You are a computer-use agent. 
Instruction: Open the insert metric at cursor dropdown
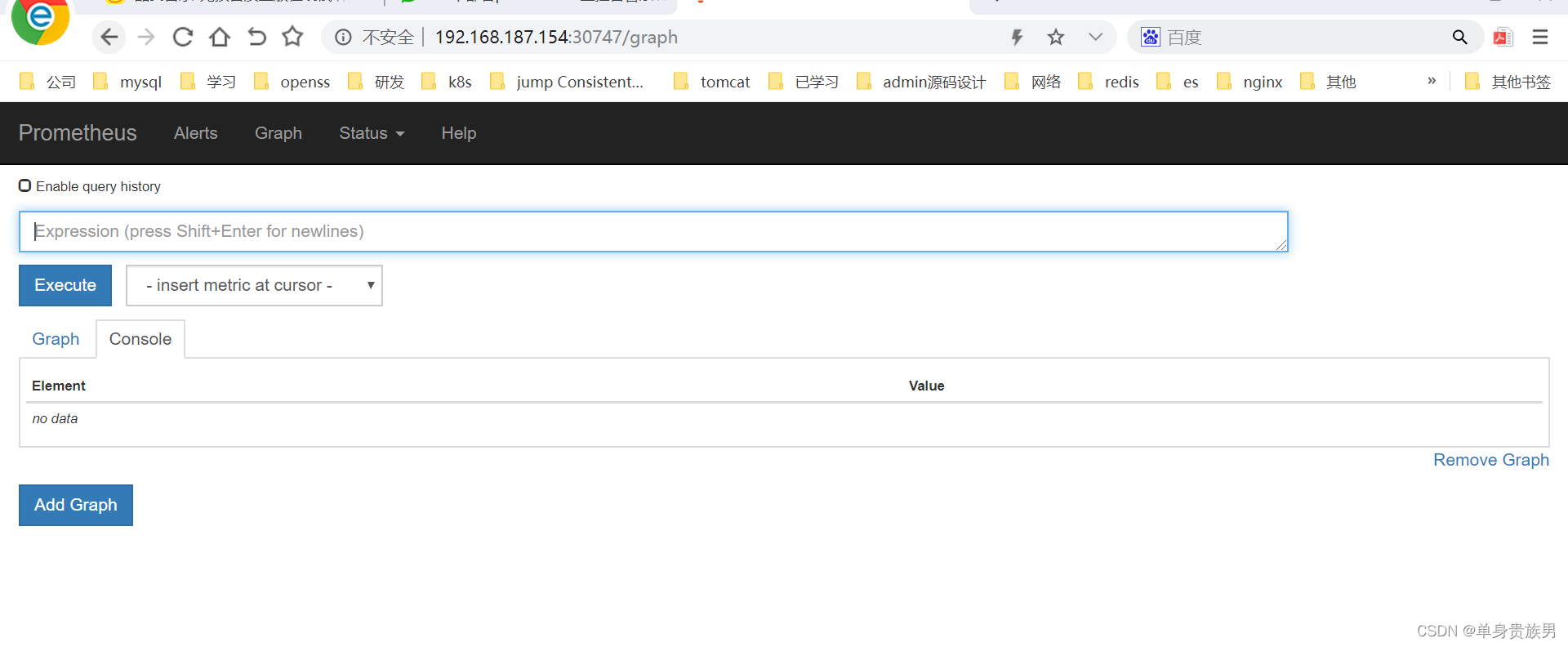254,285
